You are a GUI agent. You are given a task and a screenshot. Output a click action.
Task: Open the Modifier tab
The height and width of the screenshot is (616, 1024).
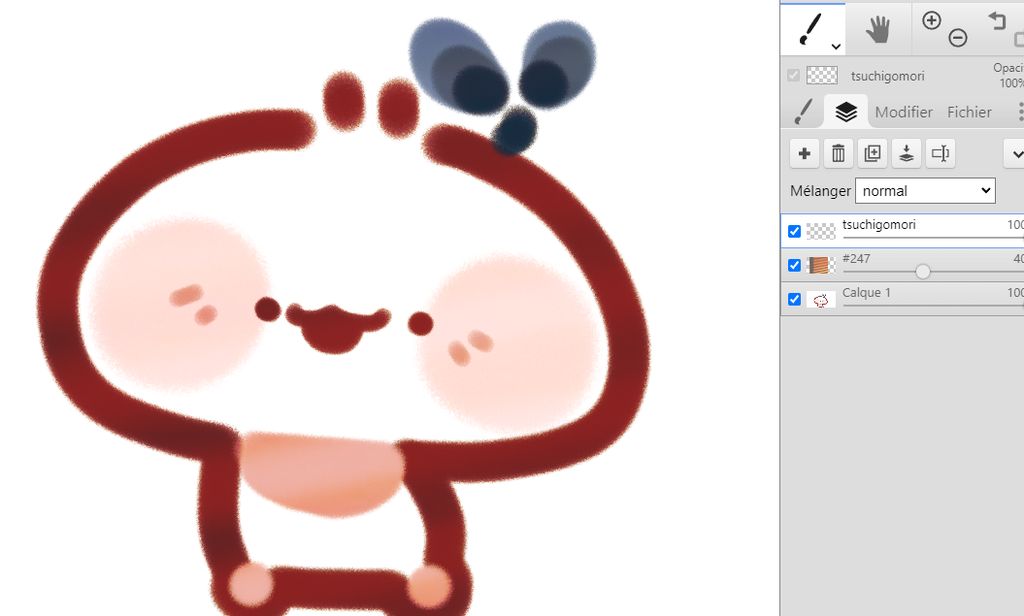point(903,112)
